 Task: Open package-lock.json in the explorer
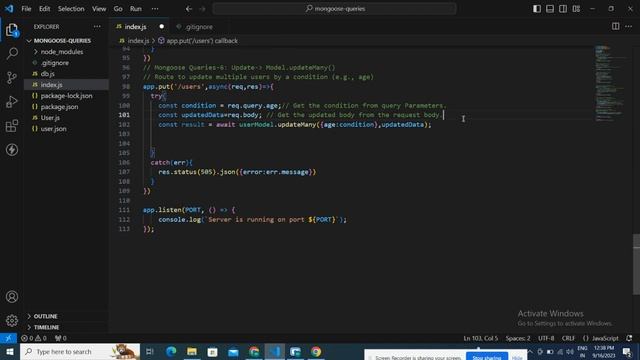pos(66,96)
